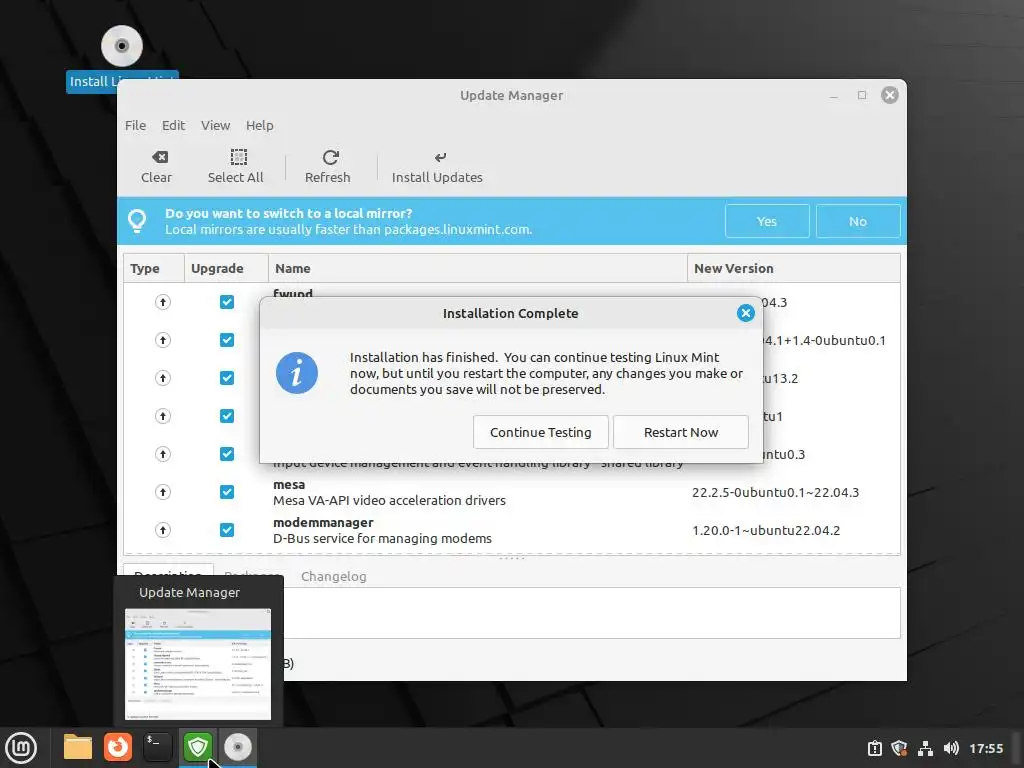Switch to the Changelog tab
Image resolution: width=1024 pixels, height=768 pixels.
click(x=334, y=576)
